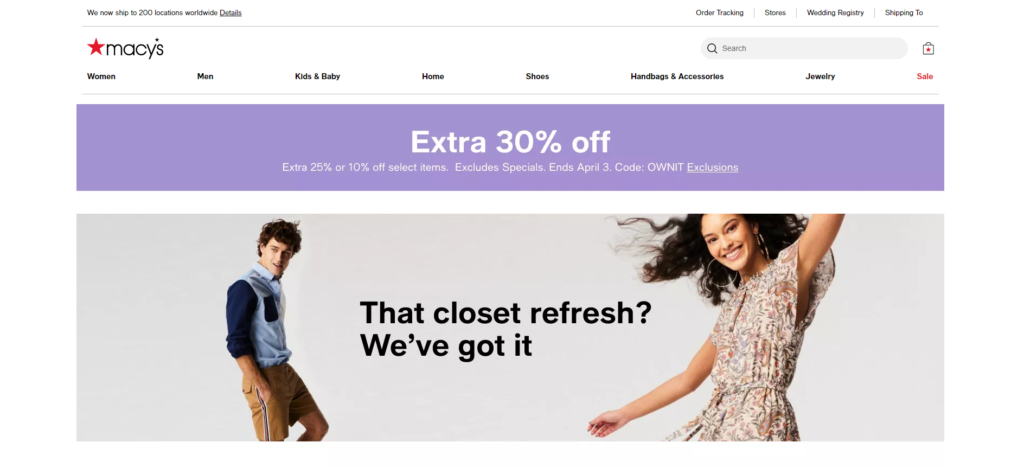
Task: Open the red Sale link
Action: point(925,76)
